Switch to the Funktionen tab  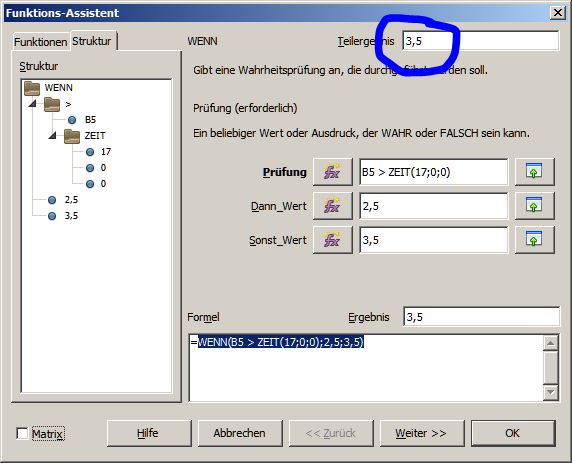[x=40, y=42]
